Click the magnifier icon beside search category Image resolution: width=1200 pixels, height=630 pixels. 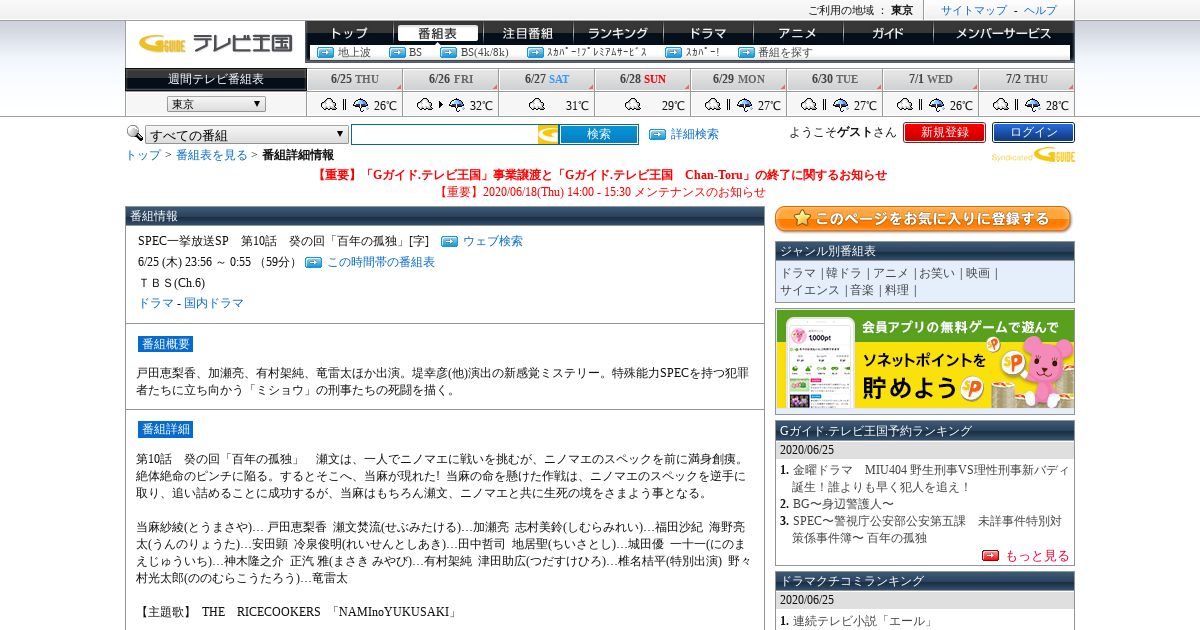[134, 133]
